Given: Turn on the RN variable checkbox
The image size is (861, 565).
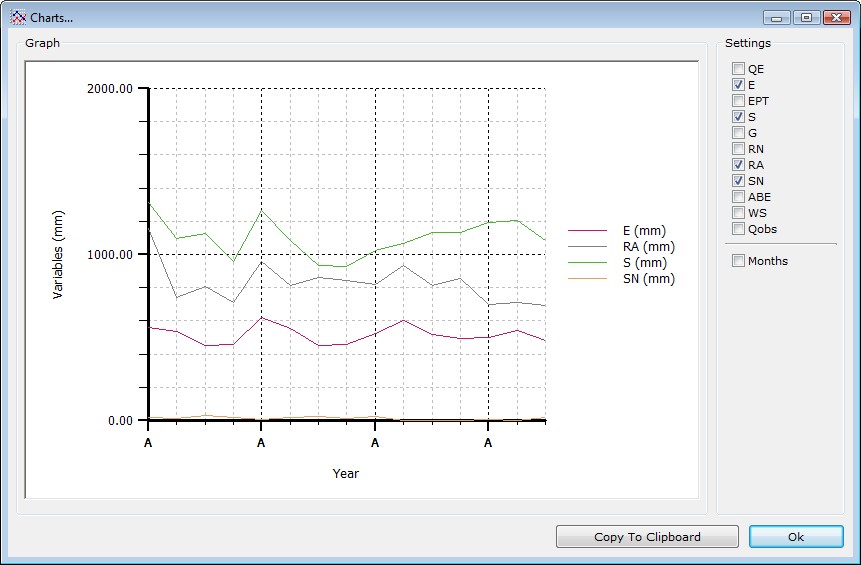Looking at the screenshot, I should (738, 149).
